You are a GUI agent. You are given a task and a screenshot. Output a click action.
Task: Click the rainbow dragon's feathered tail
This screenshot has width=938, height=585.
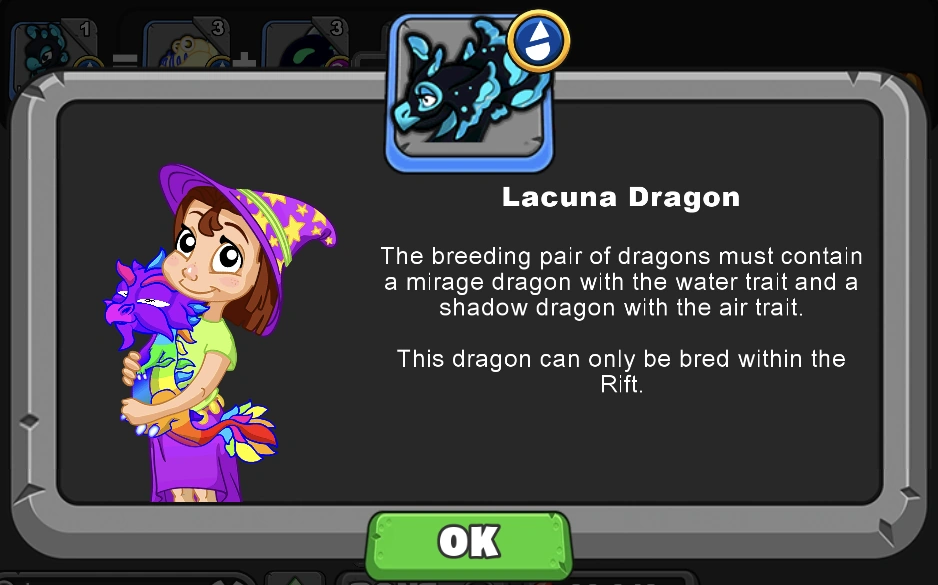(245, 432)
